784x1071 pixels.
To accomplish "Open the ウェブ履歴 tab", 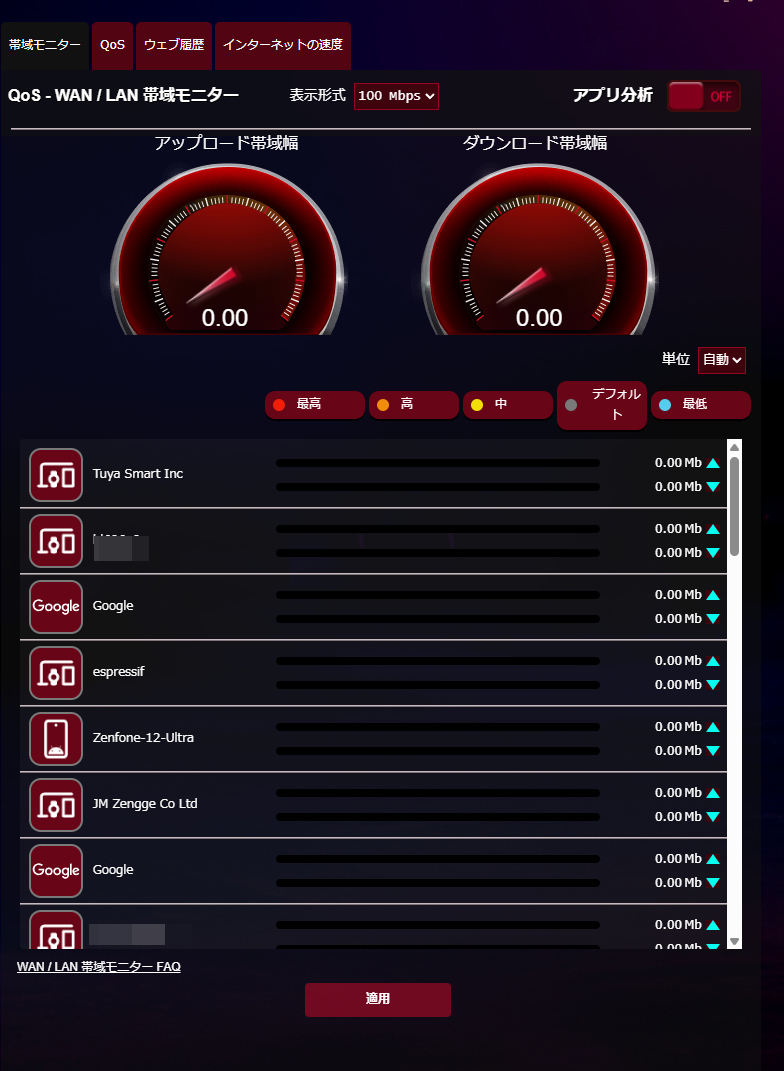I will 174,46.
